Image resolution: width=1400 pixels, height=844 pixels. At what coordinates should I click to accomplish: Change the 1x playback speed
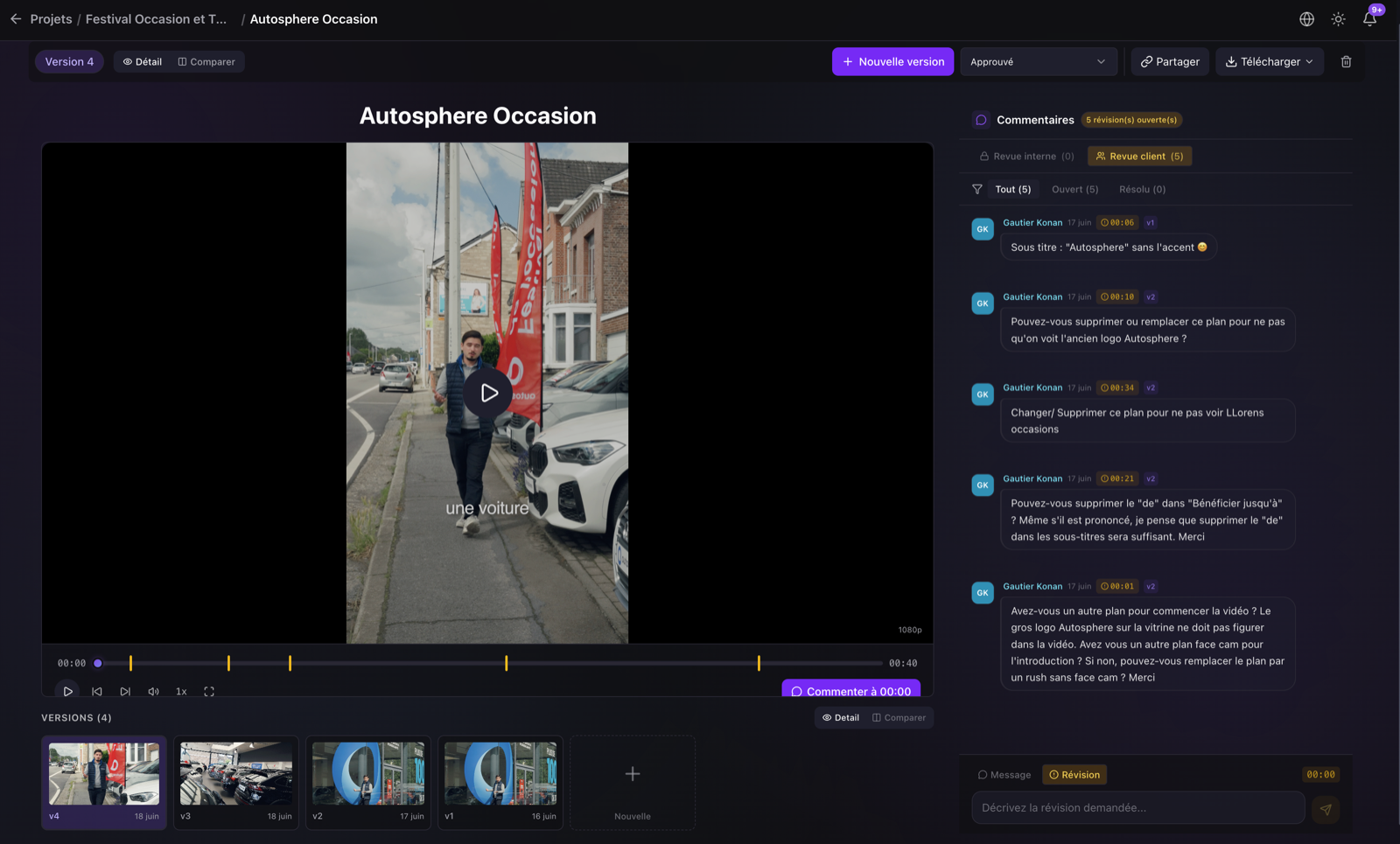(x=181, y=691)
